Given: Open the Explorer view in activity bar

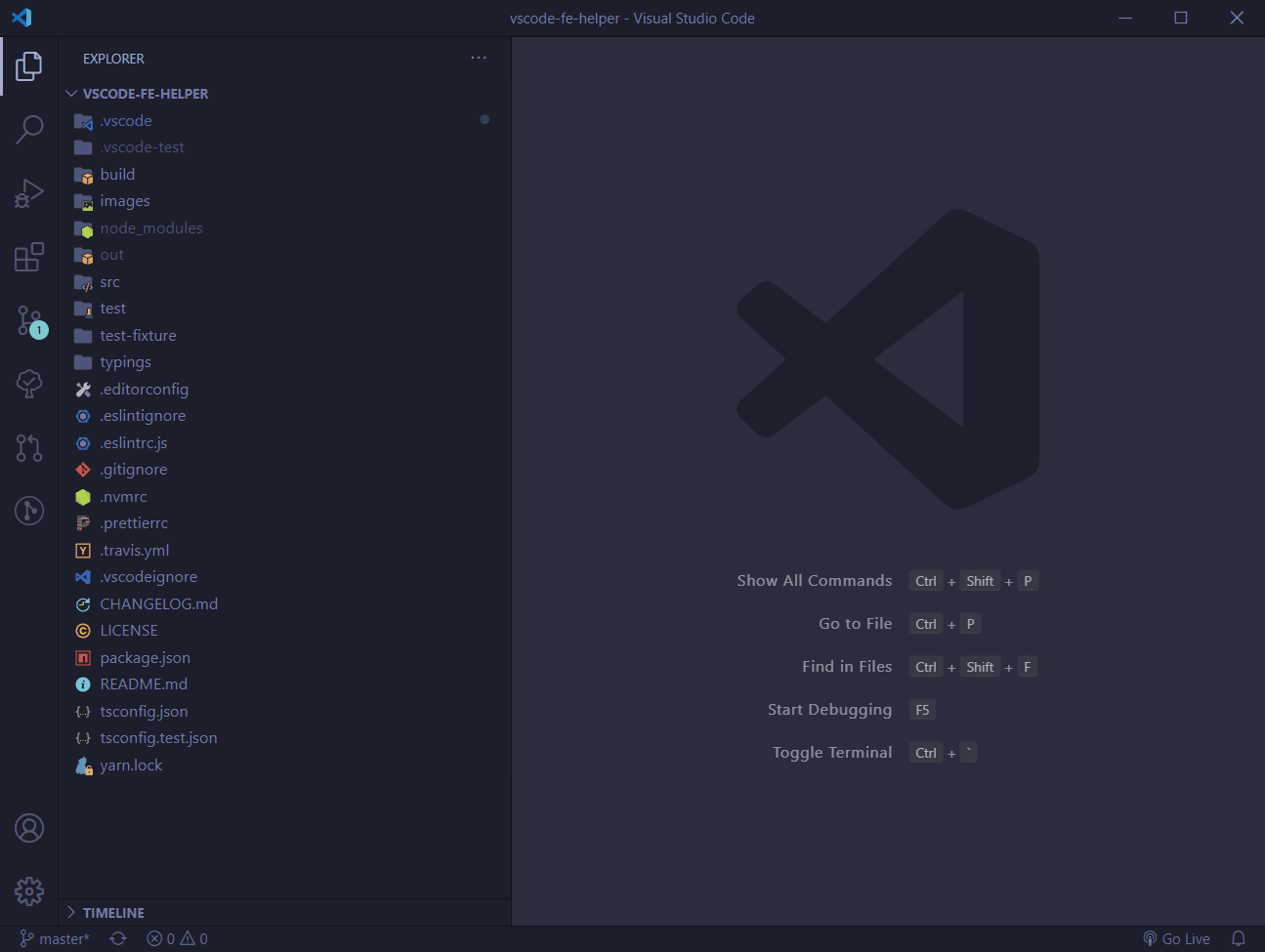Looking at the screenshot, I should [29, 66].
